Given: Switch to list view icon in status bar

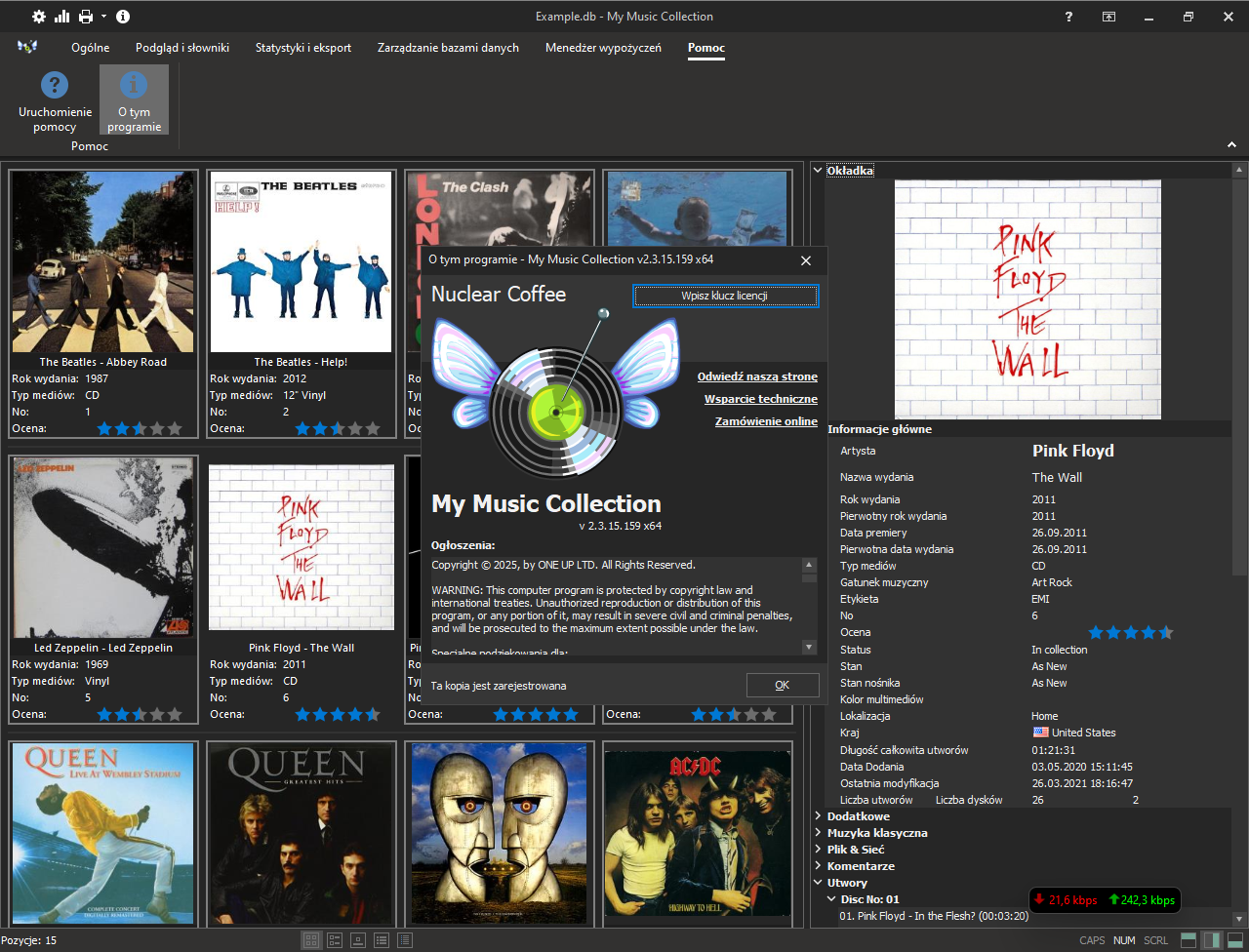Looking at the screenshot, I should 382,940.
